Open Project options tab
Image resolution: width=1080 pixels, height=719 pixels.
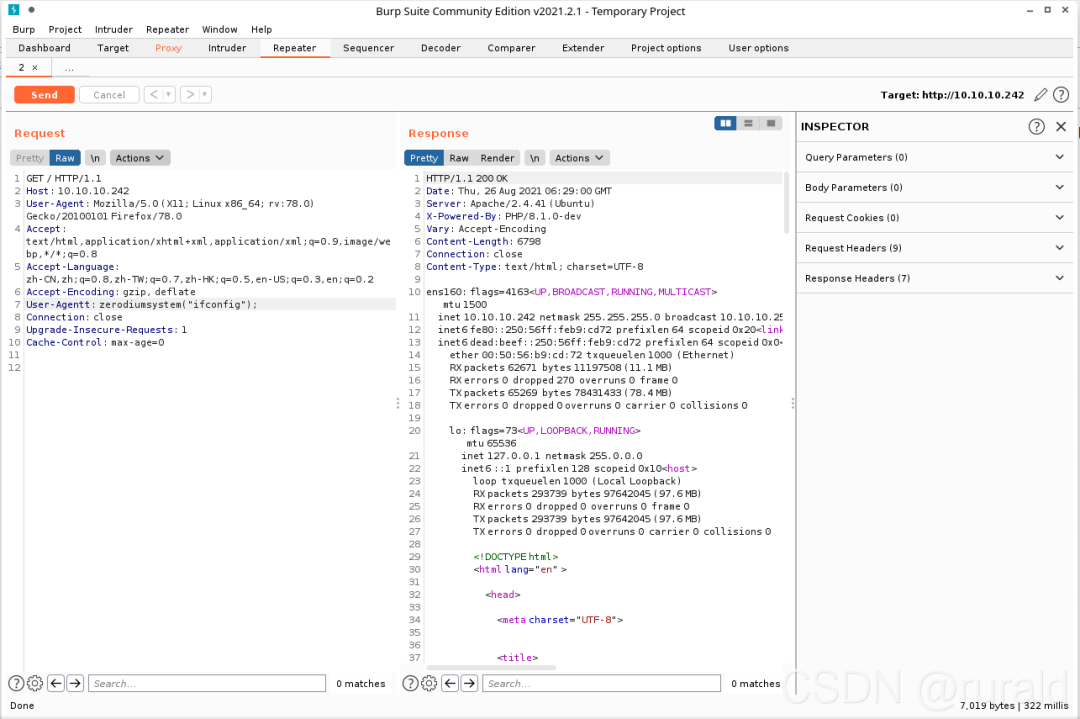pos(666,48)
